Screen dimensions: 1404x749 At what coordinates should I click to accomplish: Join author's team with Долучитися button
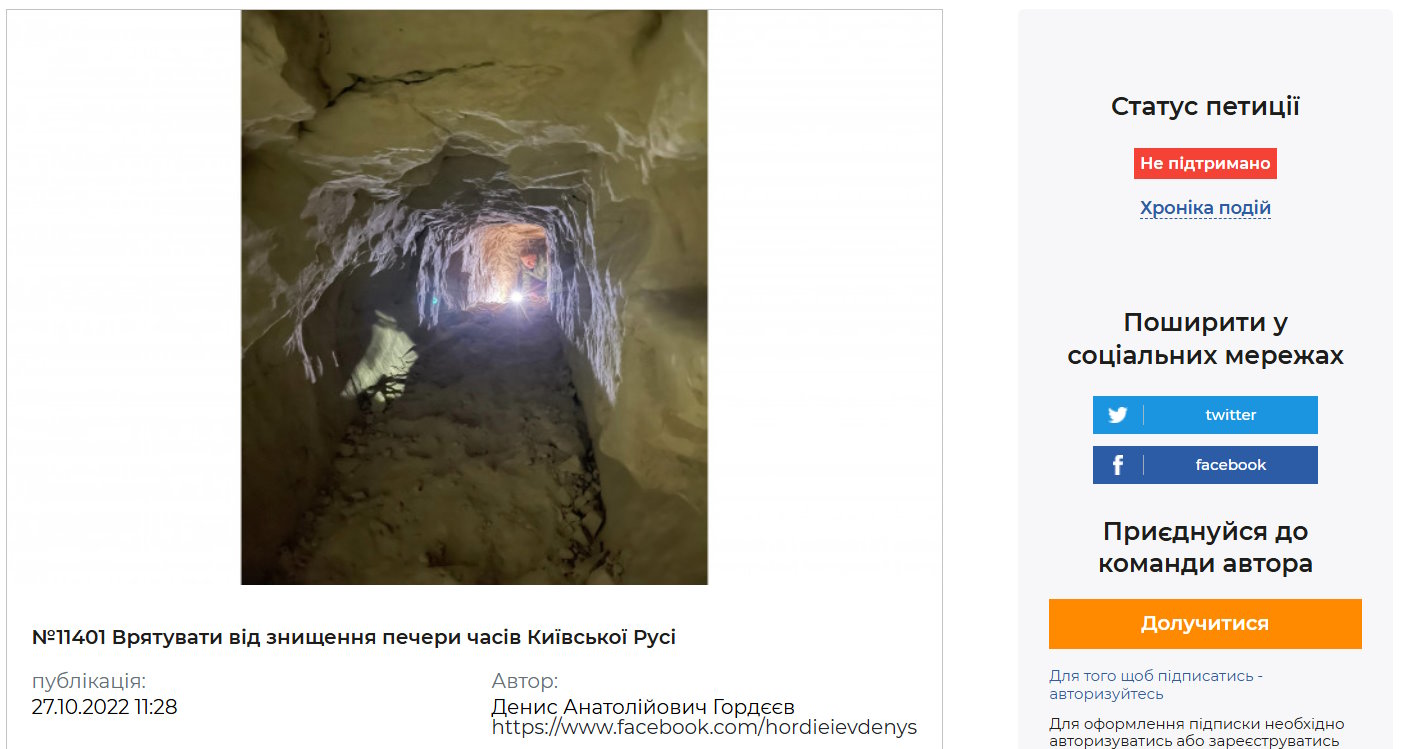click(1205, 624)
